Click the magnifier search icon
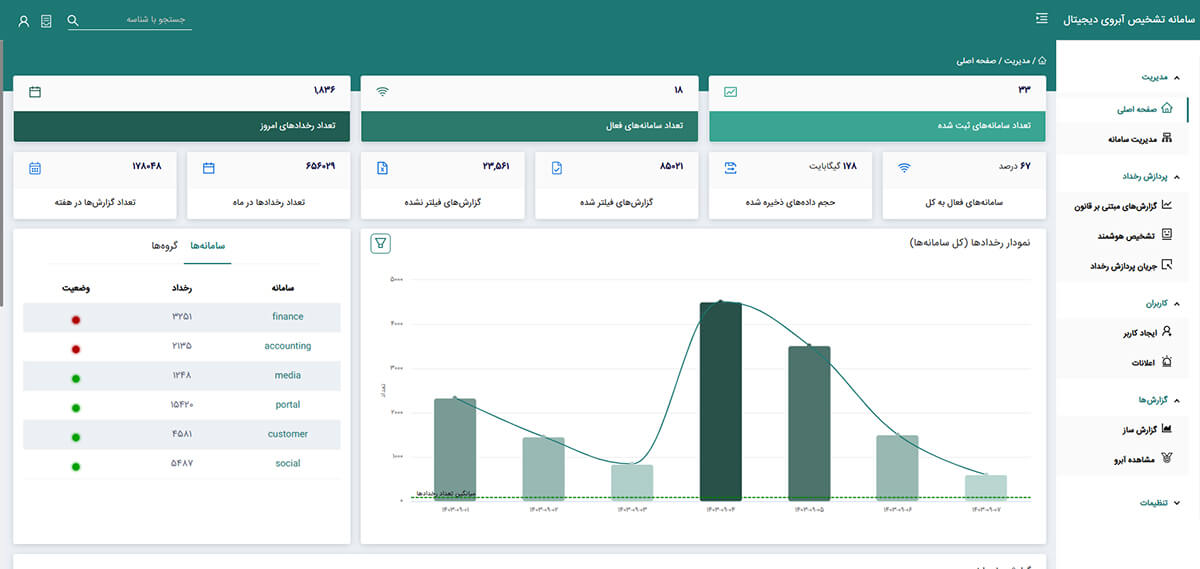The image size is (1200, 569). tap(73, 21)
